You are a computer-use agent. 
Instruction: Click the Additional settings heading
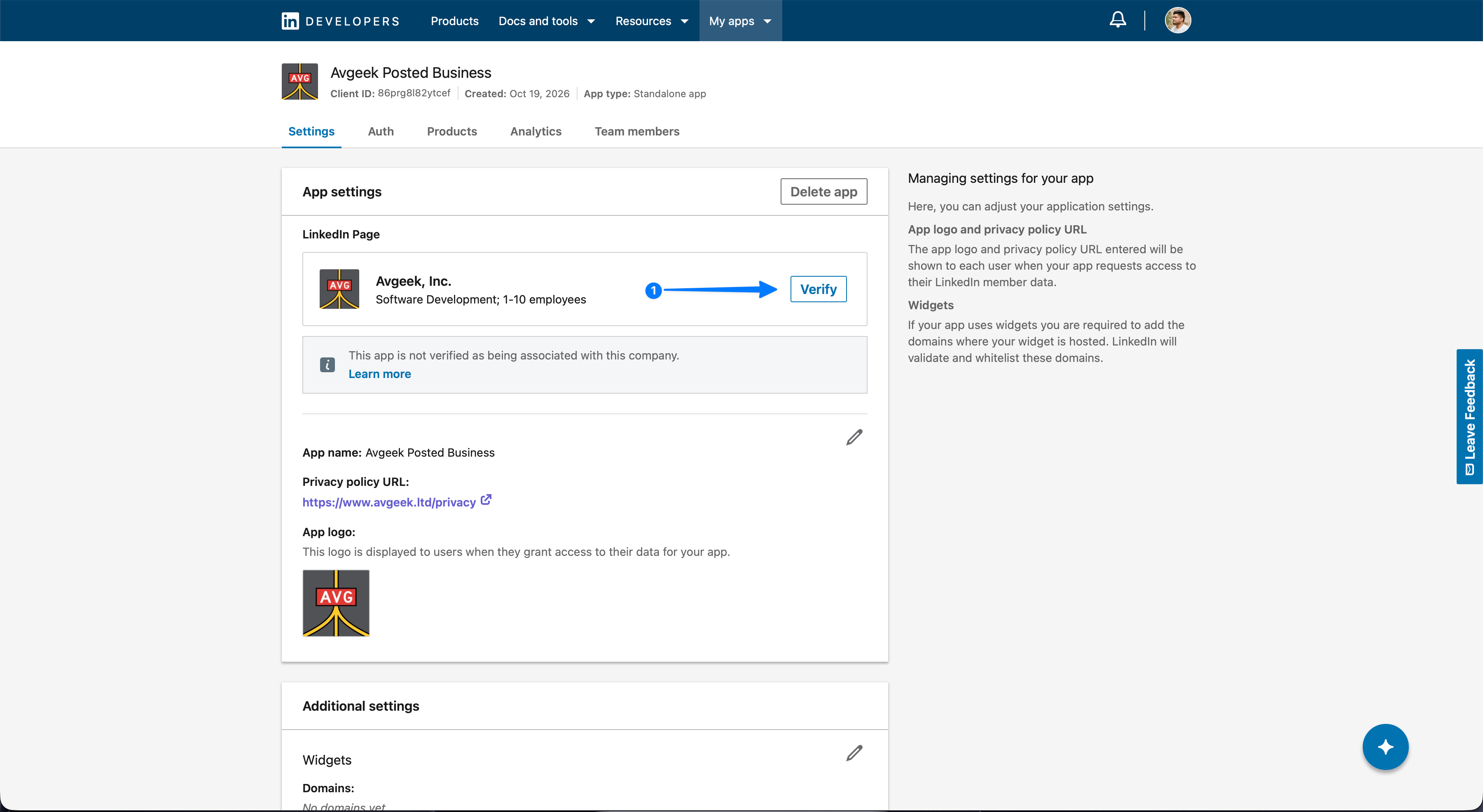pos(361,706)
